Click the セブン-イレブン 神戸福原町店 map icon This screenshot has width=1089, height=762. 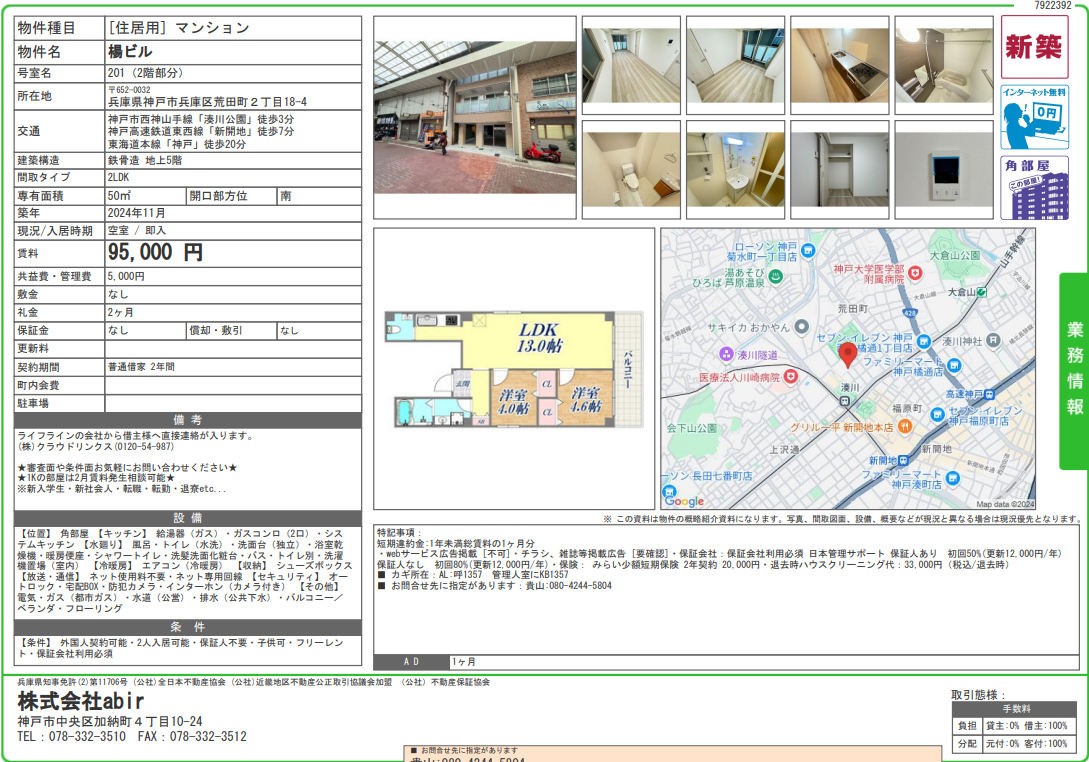click(x=938, y=415)
